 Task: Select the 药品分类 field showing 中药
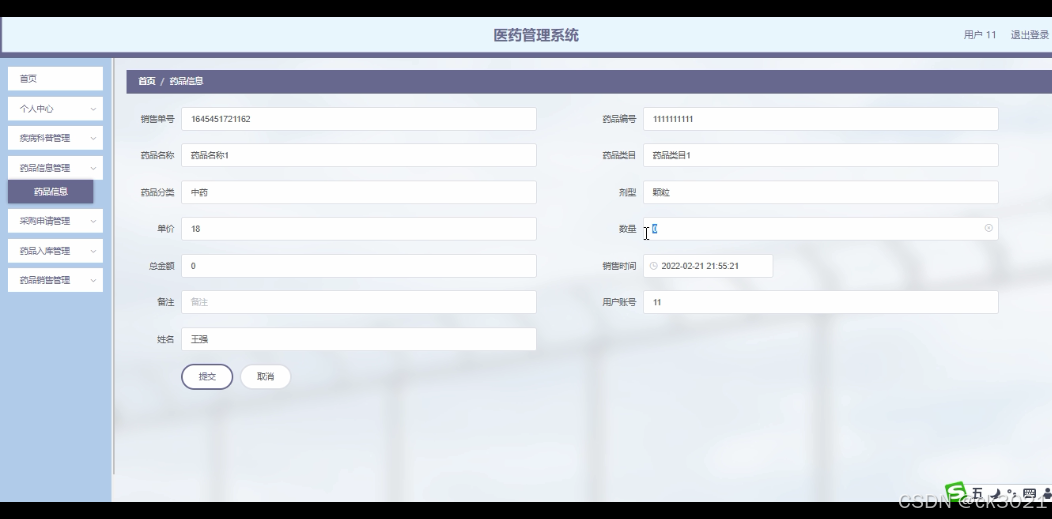point(359,192)
